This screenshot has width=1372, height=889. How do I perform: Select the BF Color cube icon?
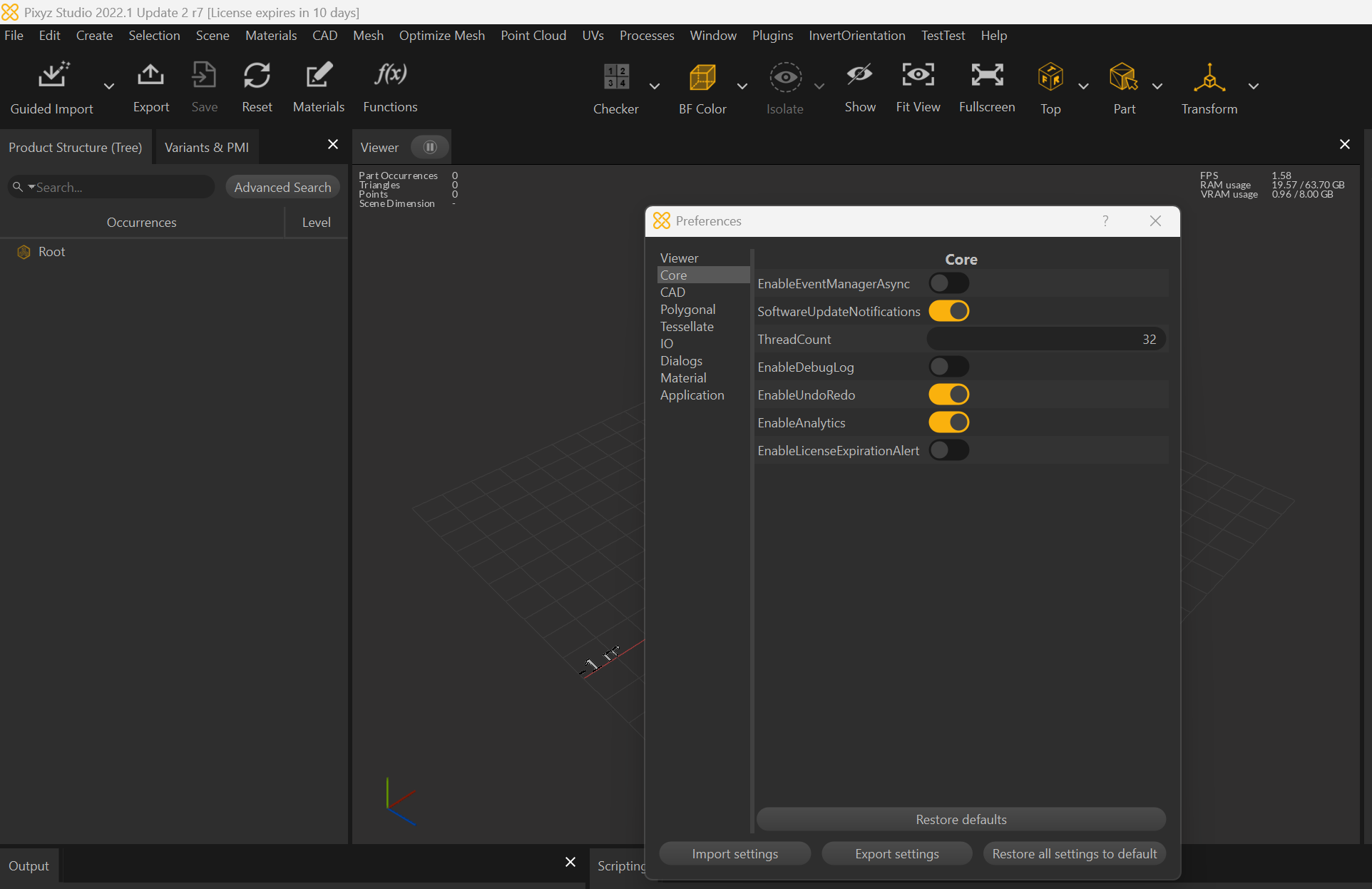(x=702, y=77)
